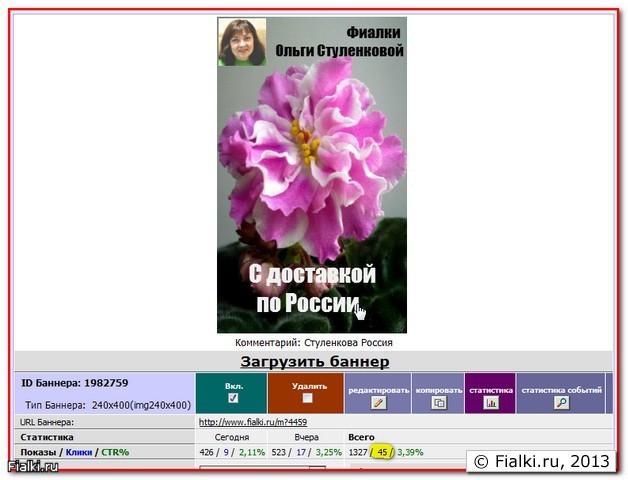Click the копировать button label
This screenshot has width=628, height=480.
439,390
